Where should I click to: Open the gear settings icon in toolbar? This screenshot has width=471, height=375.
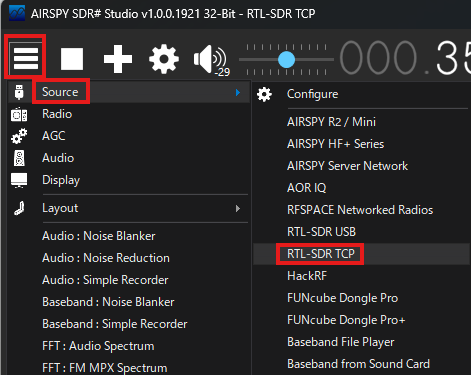[164, 59]
